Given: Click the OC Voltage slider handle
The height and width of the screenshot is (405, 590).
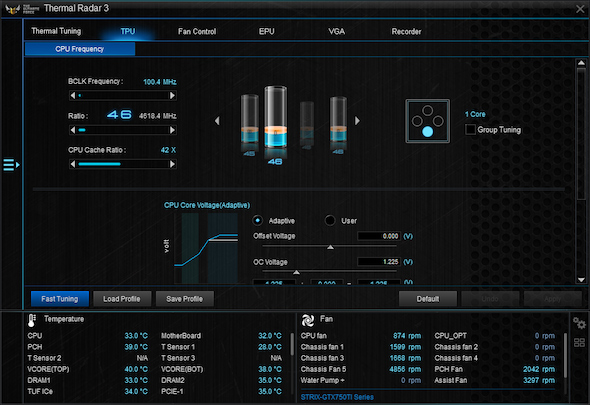Looking at the screenshot, I should click(296, 272).
